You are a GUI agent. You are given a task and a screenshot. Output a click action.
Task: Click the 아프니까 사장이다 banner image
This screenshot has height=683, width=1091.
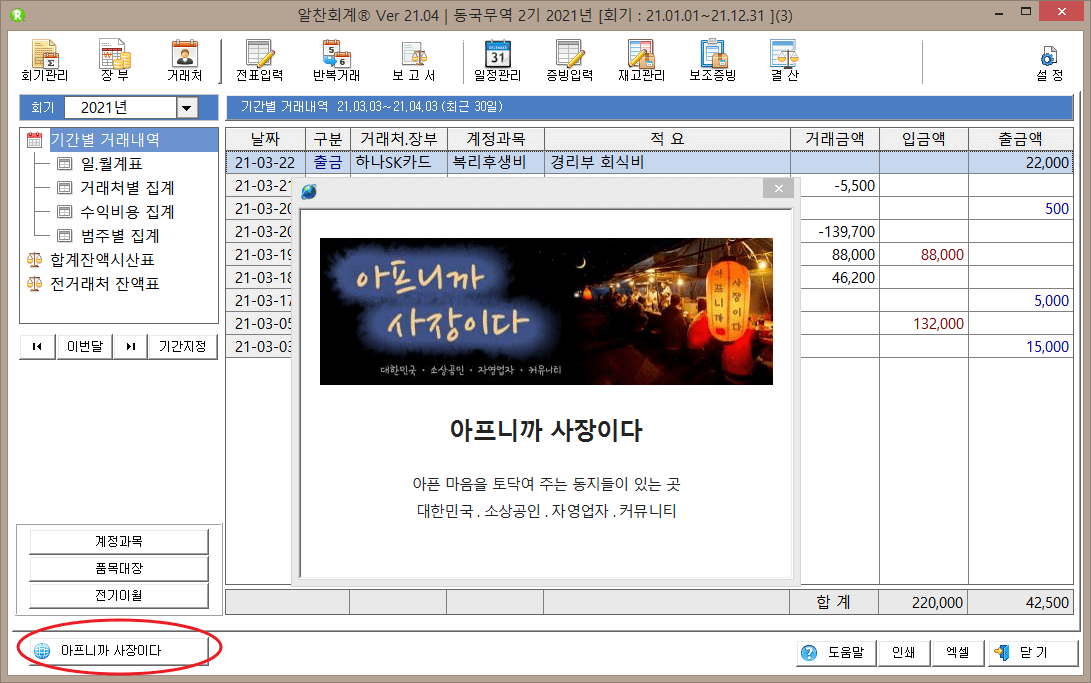[546, 312]
